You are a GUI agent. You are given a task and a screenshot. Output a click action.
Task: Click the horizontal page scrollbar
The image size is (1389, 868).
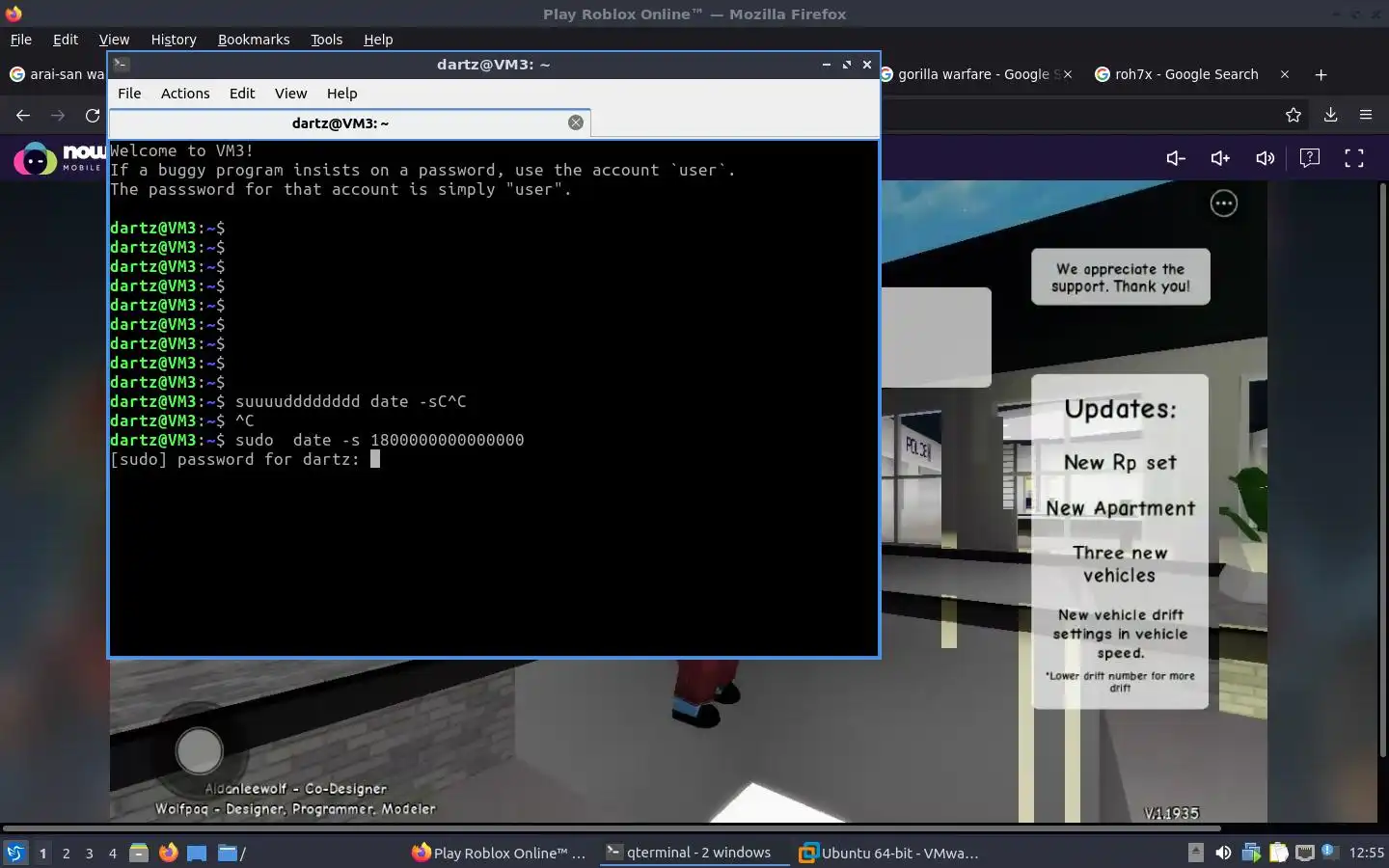[612, 827]
